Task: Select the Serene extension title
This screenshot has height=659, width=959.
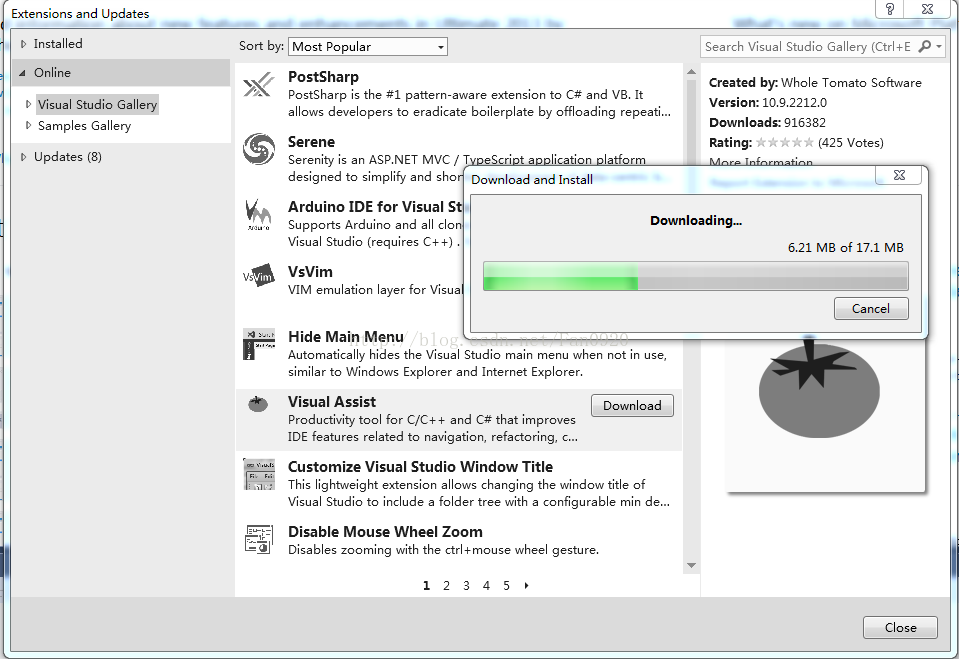Action: (x=311, y=142)
